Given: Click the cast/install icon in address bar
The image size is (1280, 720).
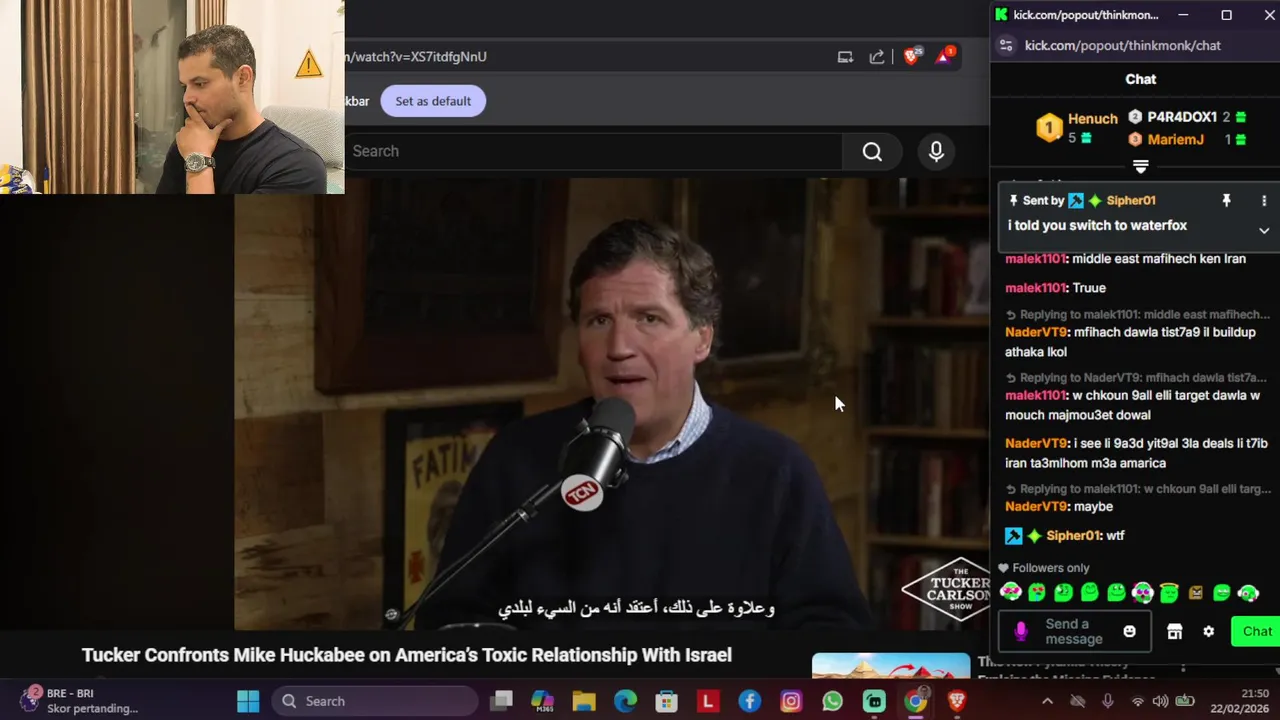Looking at the screenshot, I should point(845,57).
